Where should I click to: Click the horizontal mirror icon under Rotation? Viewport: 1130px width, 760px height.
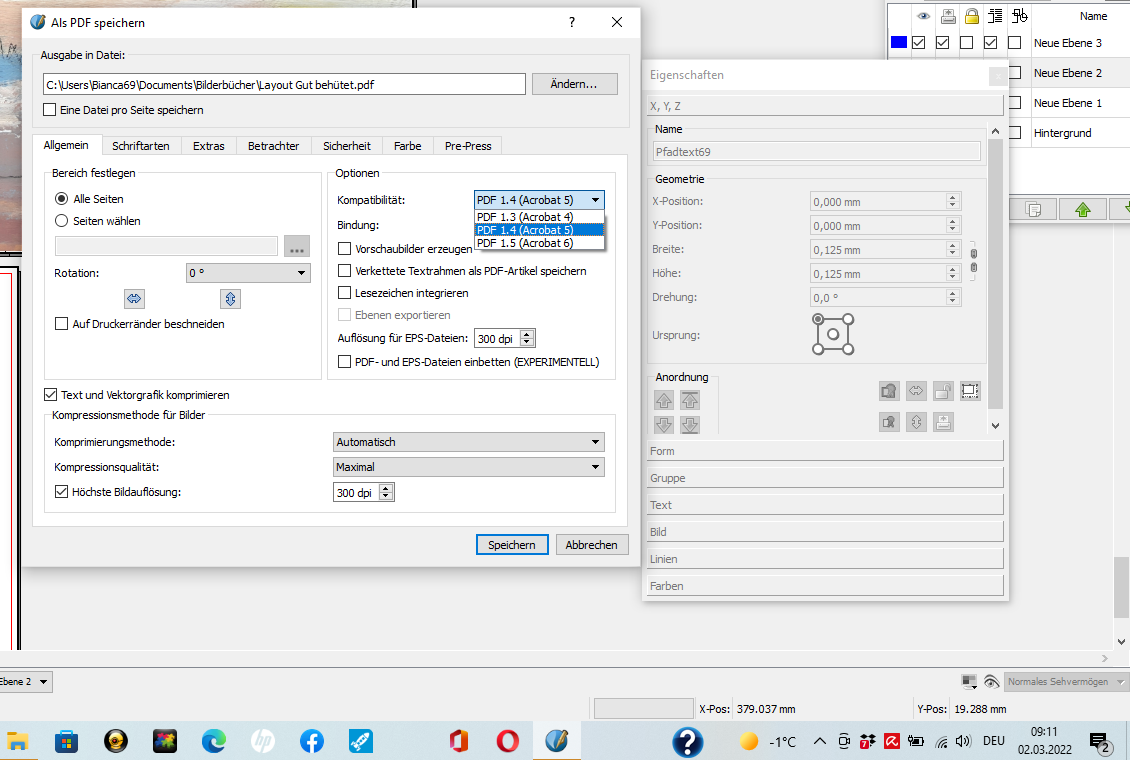tap(135, 298)
